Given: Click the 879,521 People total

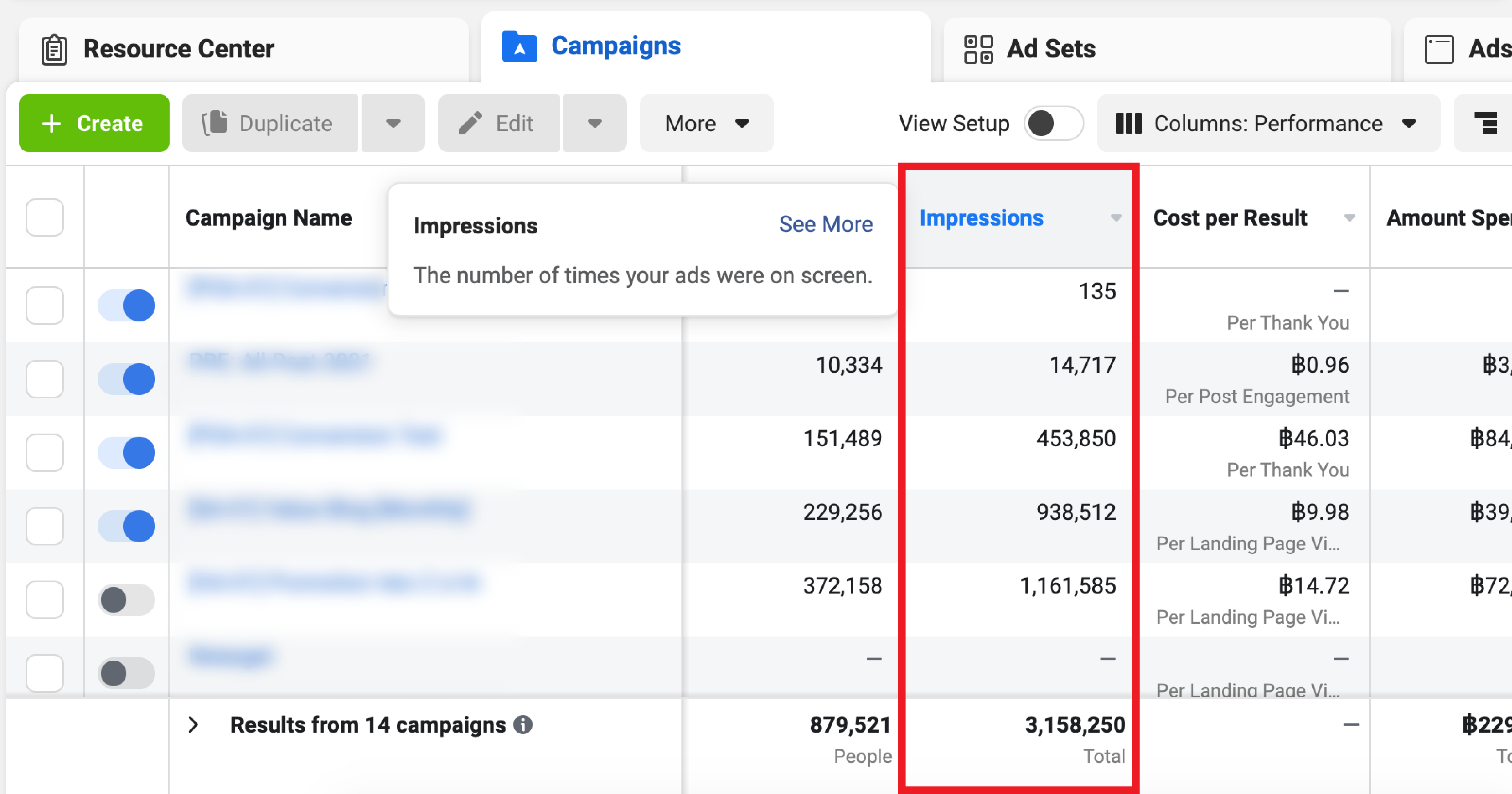Looking at the screenshot, I should [x=850, y=725].
